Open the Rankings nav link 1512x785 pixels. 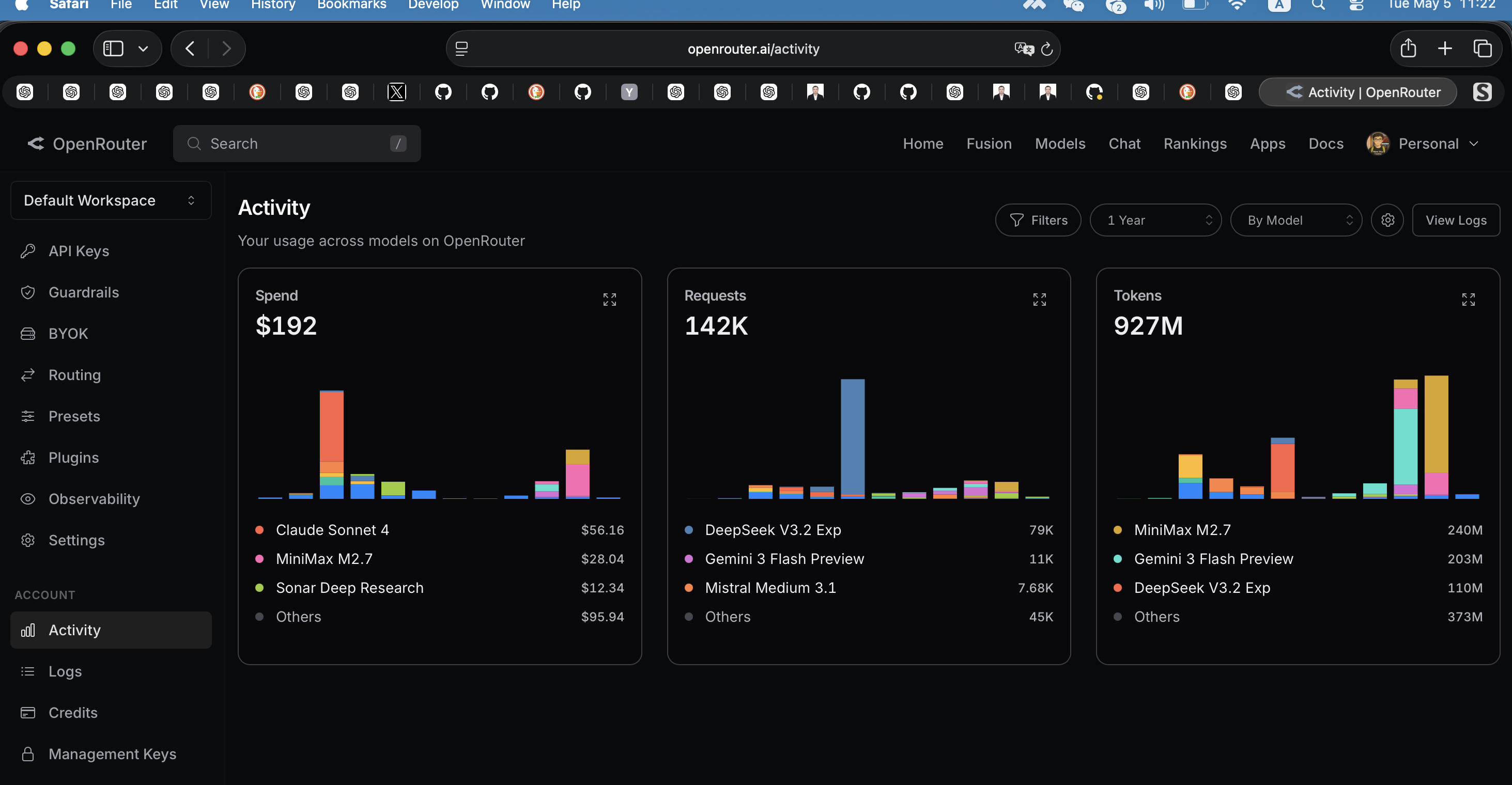[1195, 144]
